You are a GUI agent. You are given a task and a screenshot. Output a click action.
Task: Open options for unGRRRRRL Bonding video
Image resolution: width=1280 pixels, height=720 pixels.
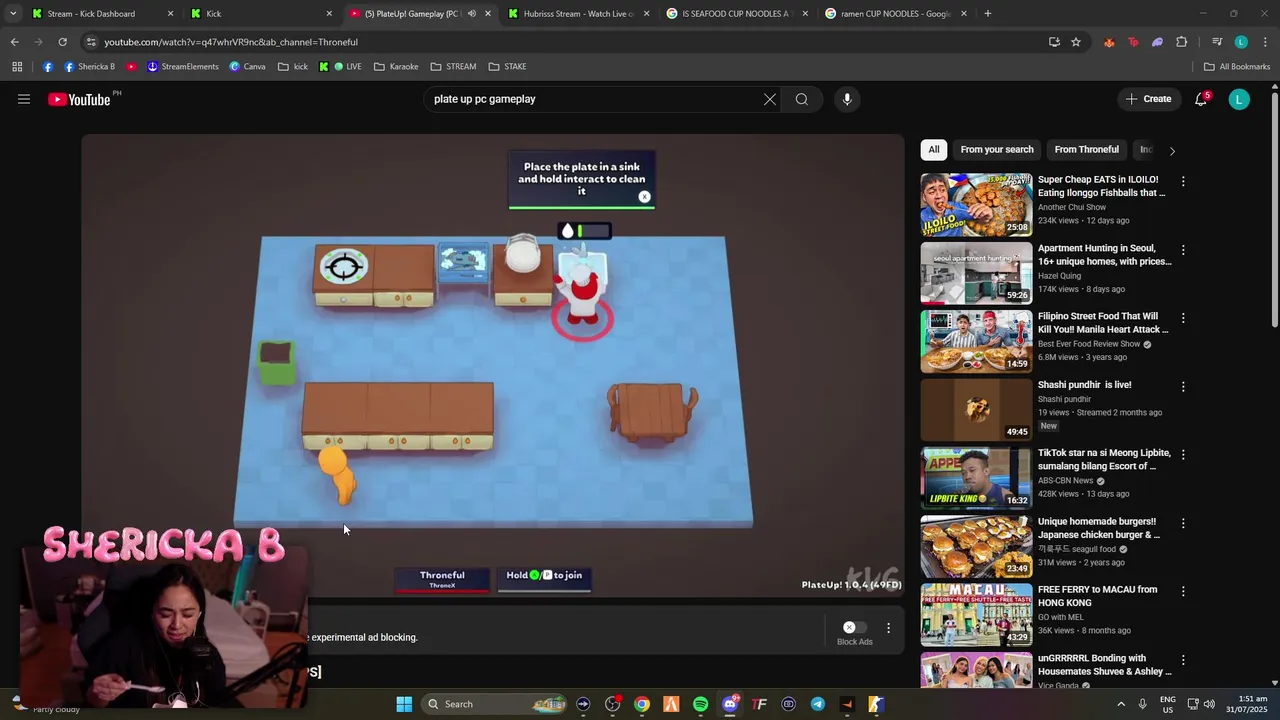tap(1183, 660)
